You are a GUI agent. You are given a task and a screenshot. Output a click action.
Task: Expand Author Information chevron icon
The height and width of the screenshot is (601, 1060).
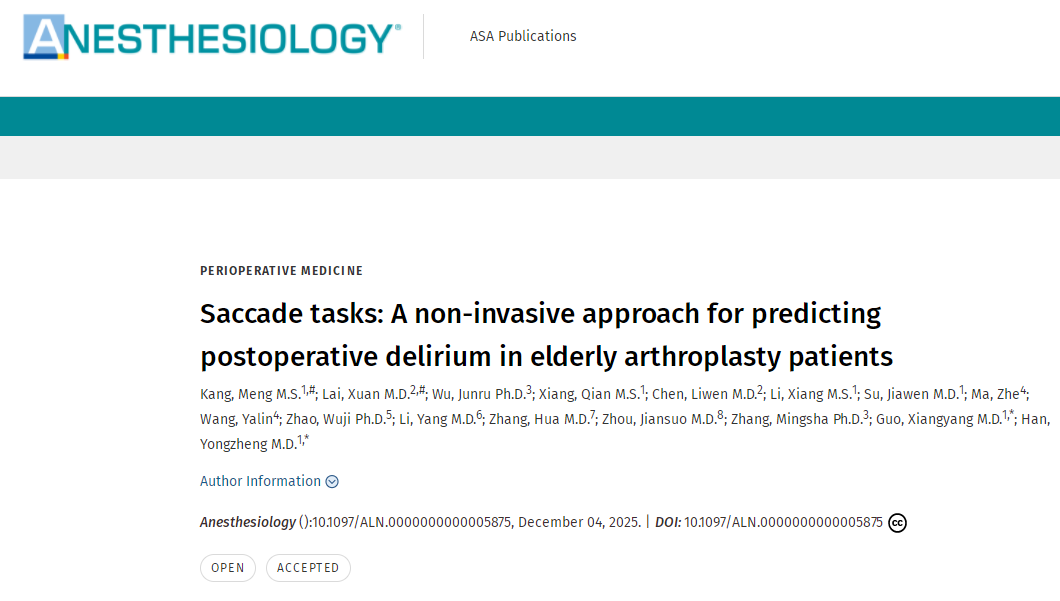click(332, 481)
